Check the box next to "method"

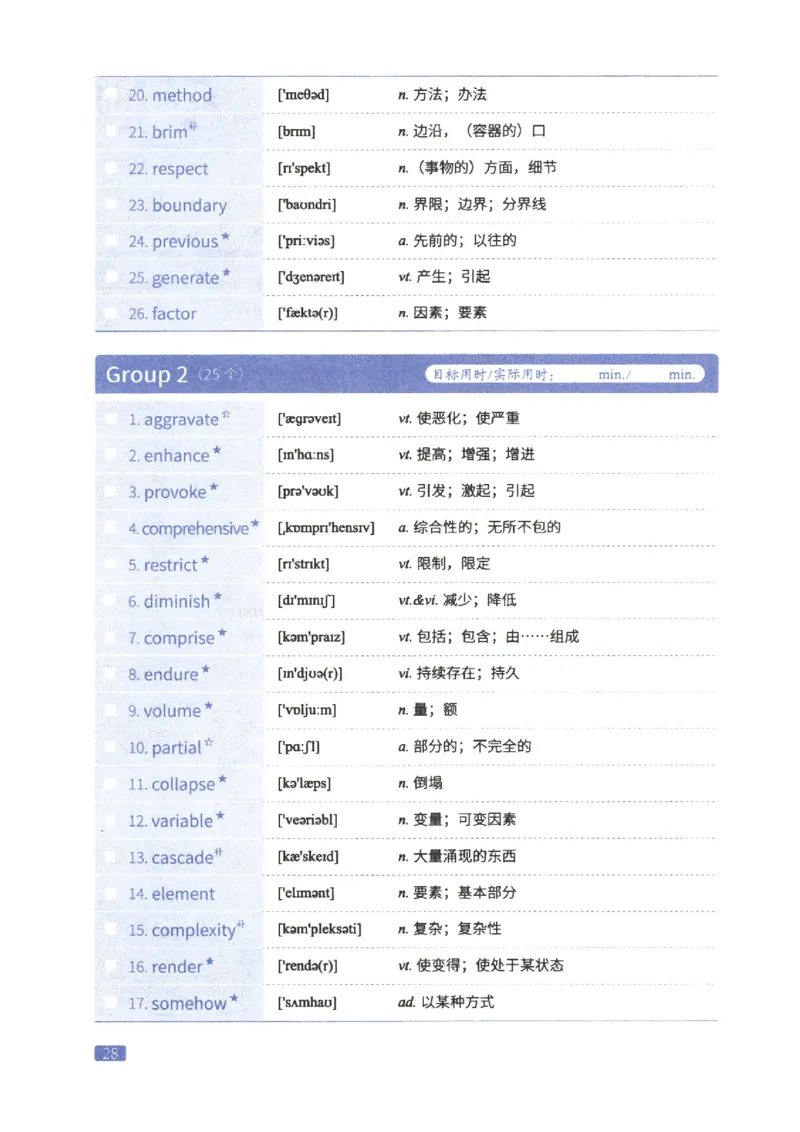point(110,95)
